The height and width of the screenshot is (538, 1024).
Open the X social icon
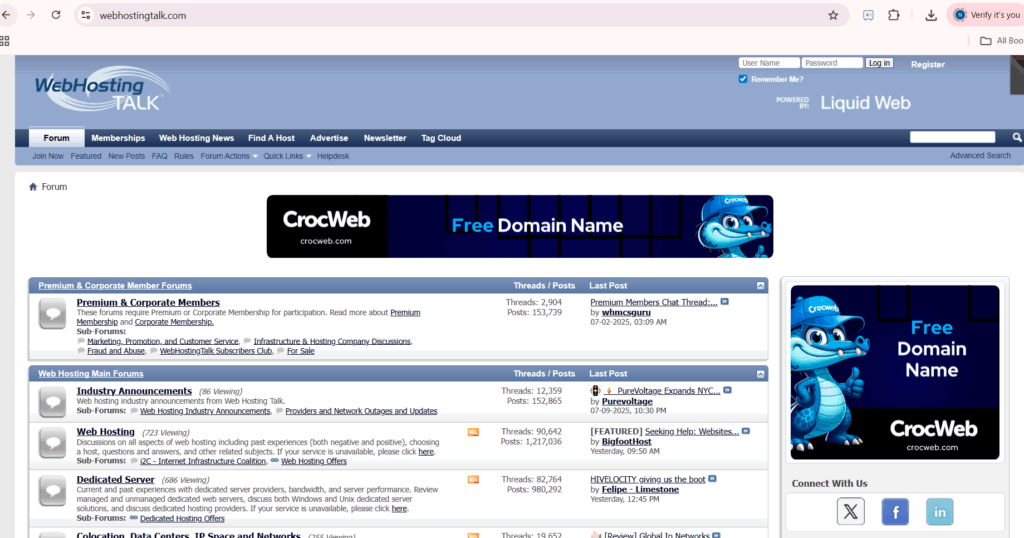tap(850, 511)
